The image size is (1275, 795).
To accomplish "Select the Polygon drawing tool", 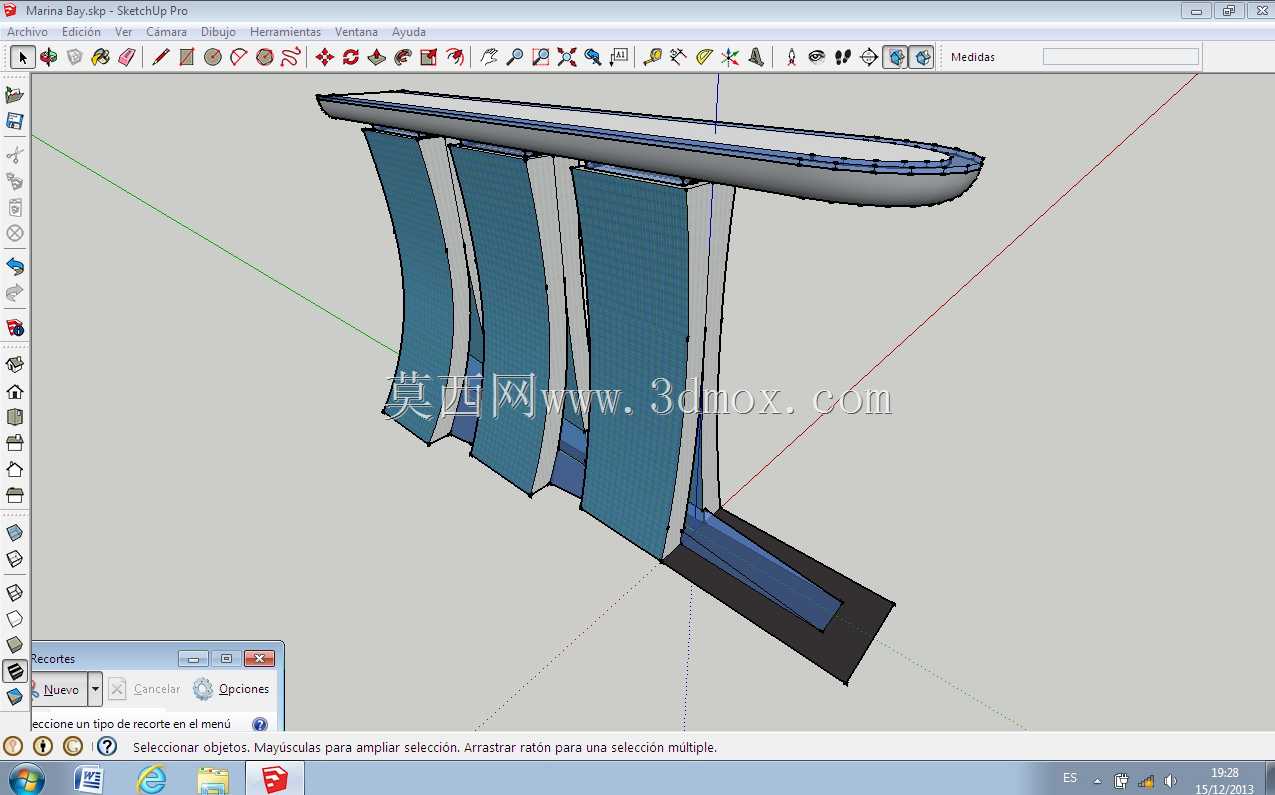I will (x=264, y=57).
